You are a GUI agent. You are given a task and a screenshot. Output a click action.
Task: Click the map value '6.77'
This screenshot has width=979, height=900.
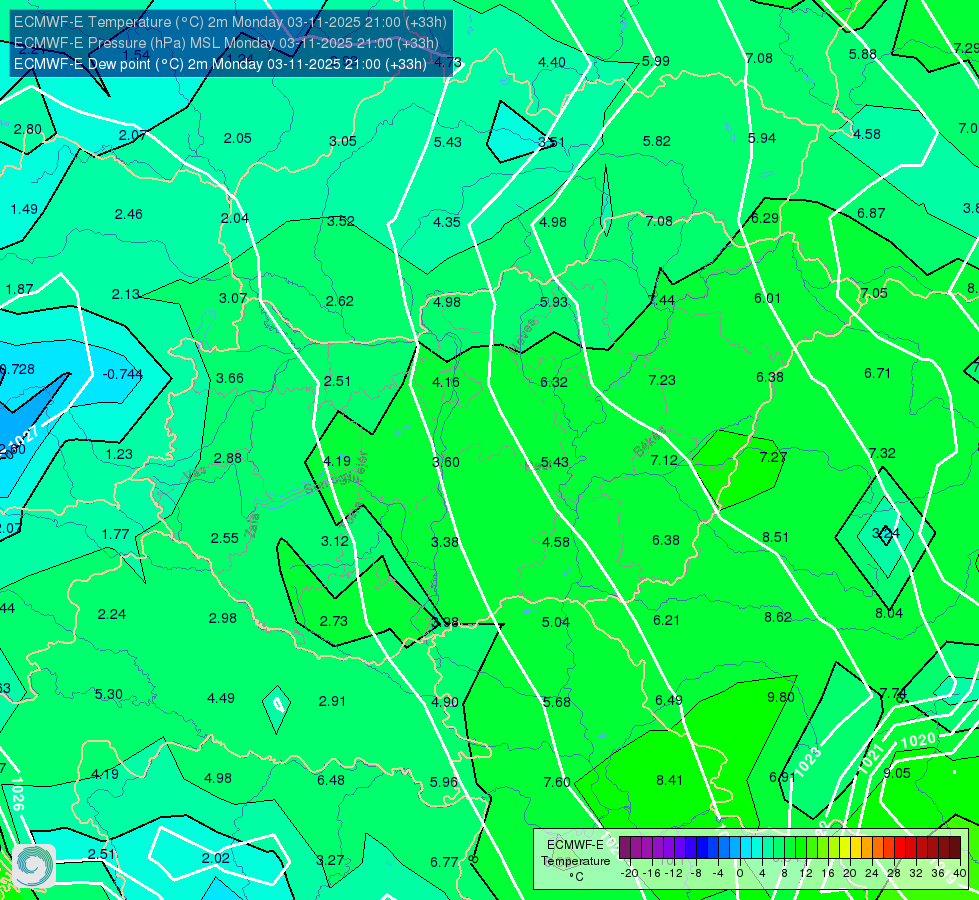tap(444, 863)
